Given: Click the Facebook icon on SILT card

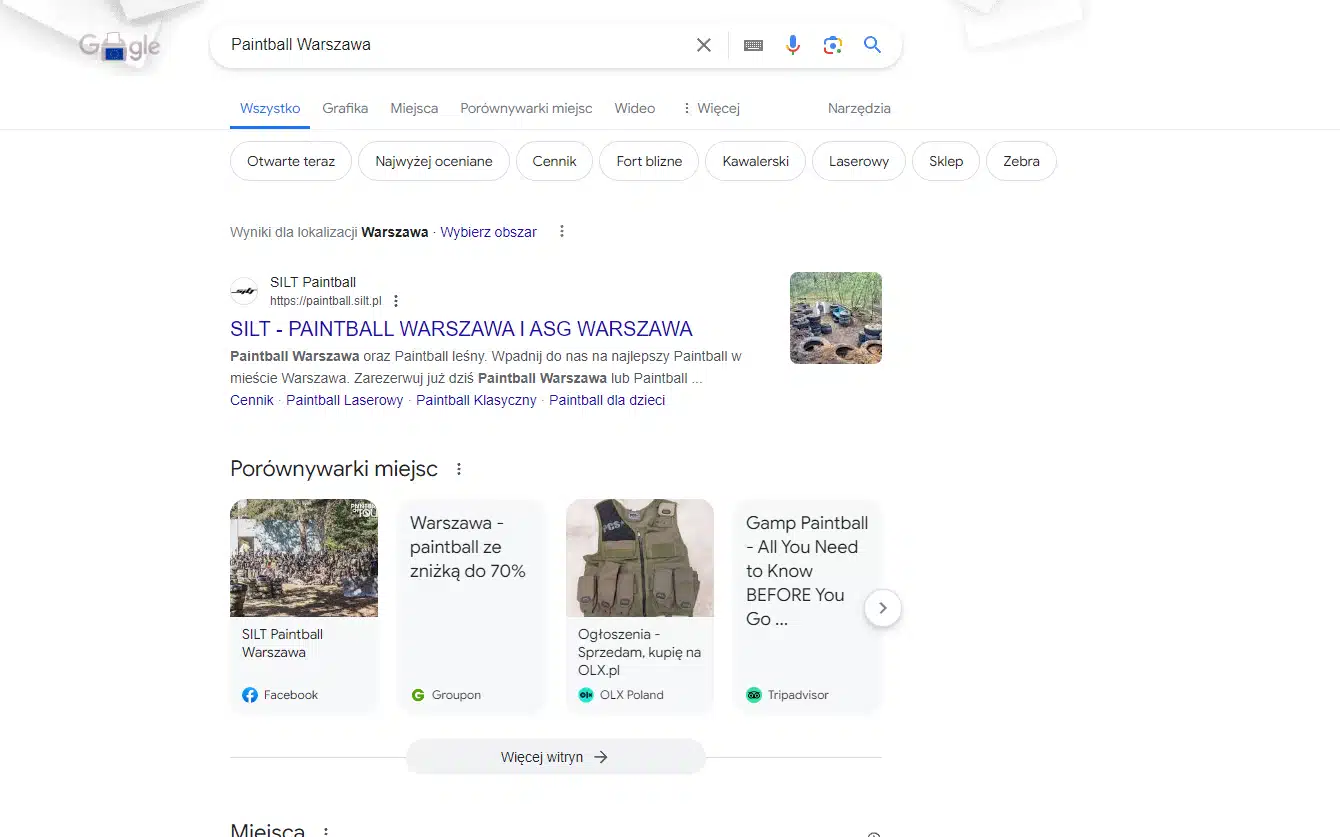Looking at the screenshot, I should pos(250,695).
